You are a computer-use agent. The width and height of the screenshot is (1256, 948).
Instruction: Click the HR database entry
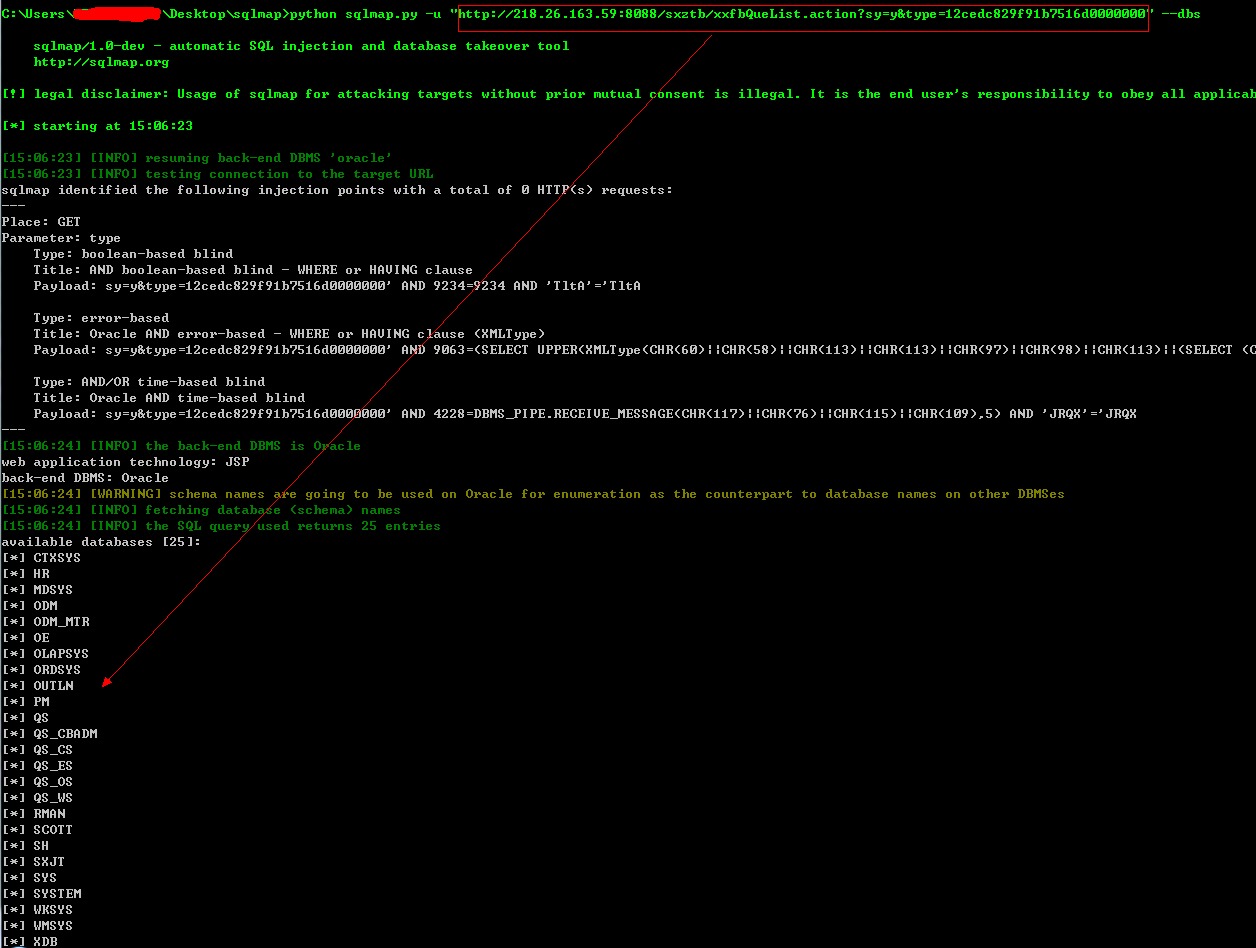pos(25,574)
